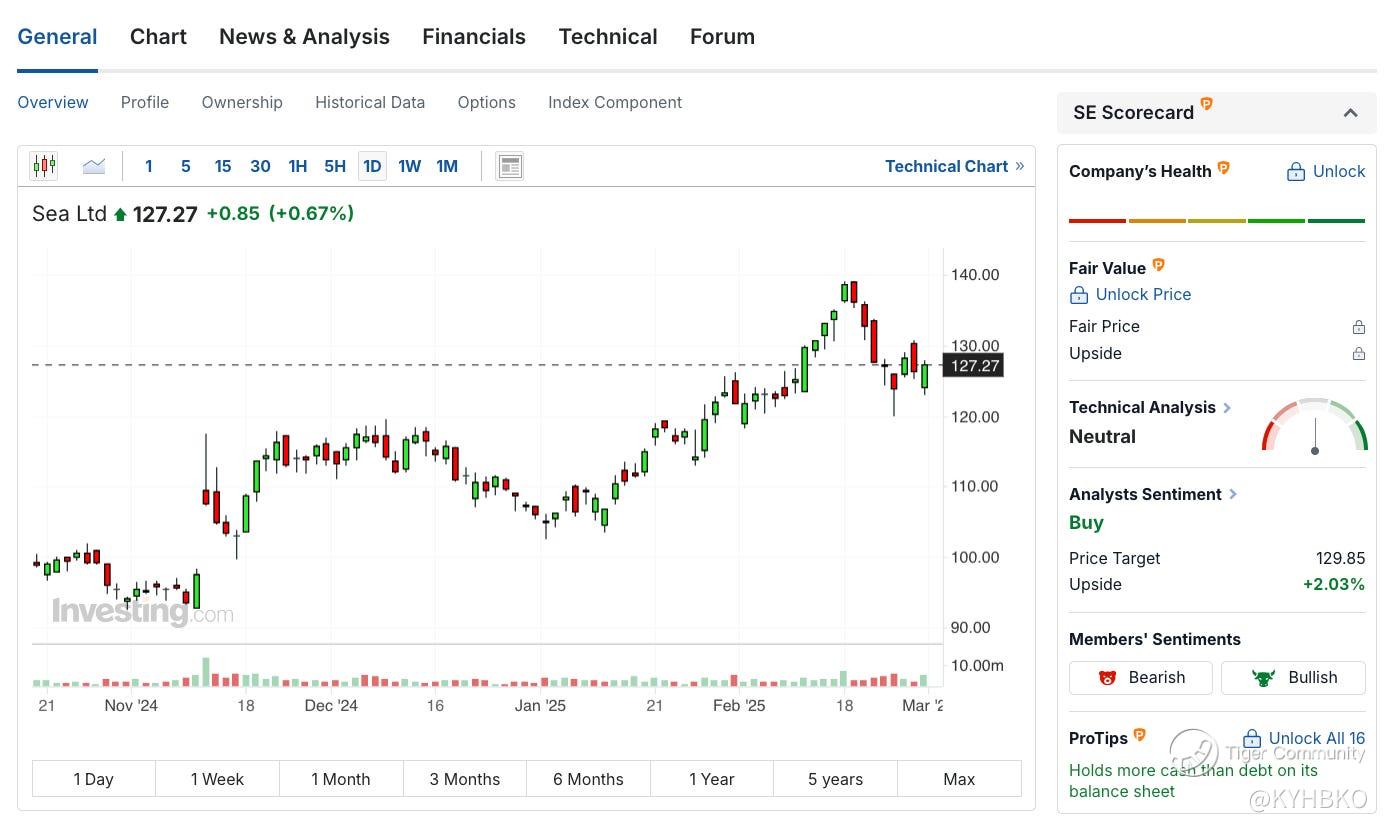Vote Bullish sentiment
The width and height of the screenshot is (1394, 830).
click(x=1293, y=677)
